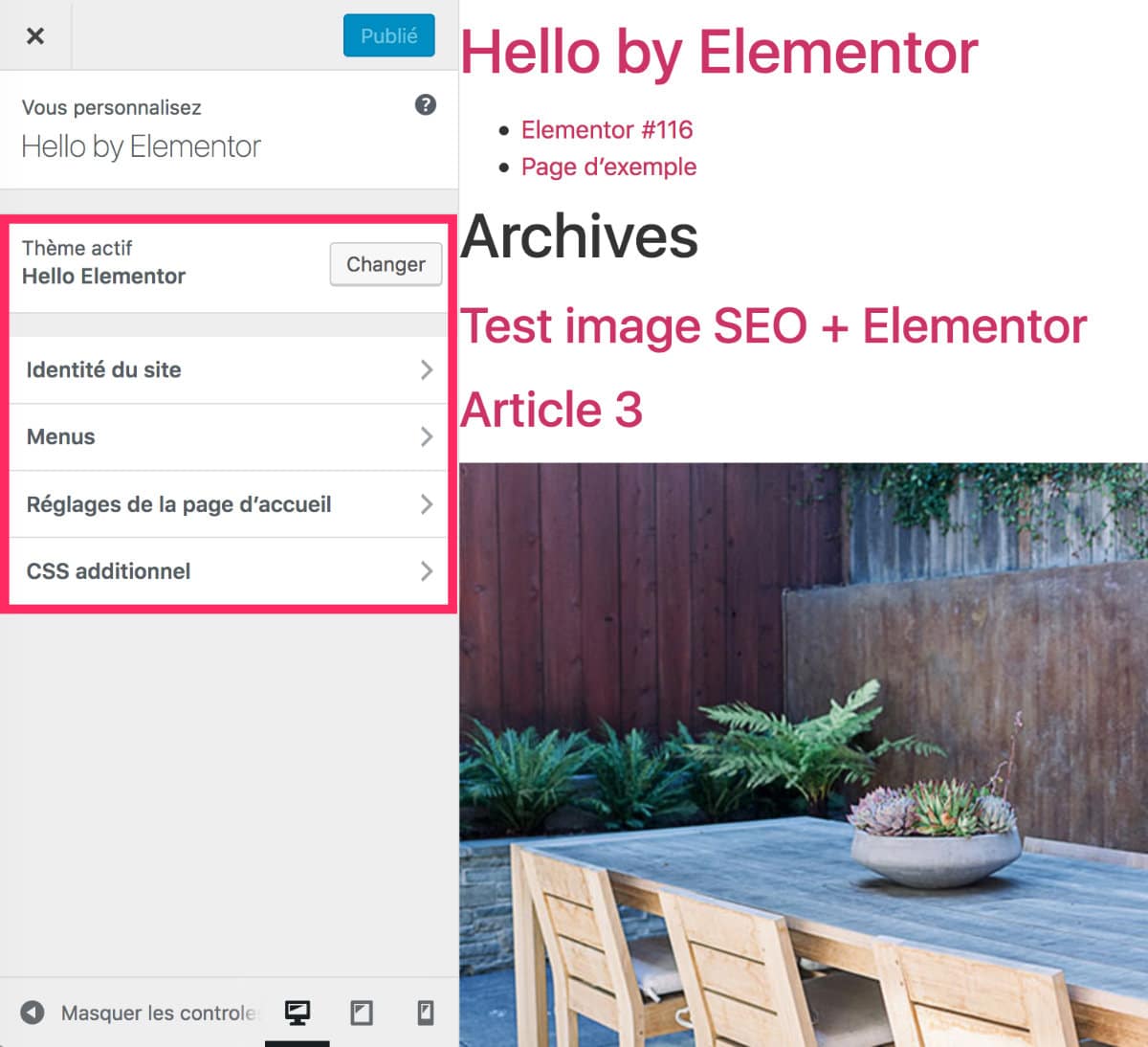Close the customizer with the X icon
1148x1047 pixels.
pos(35,35)
